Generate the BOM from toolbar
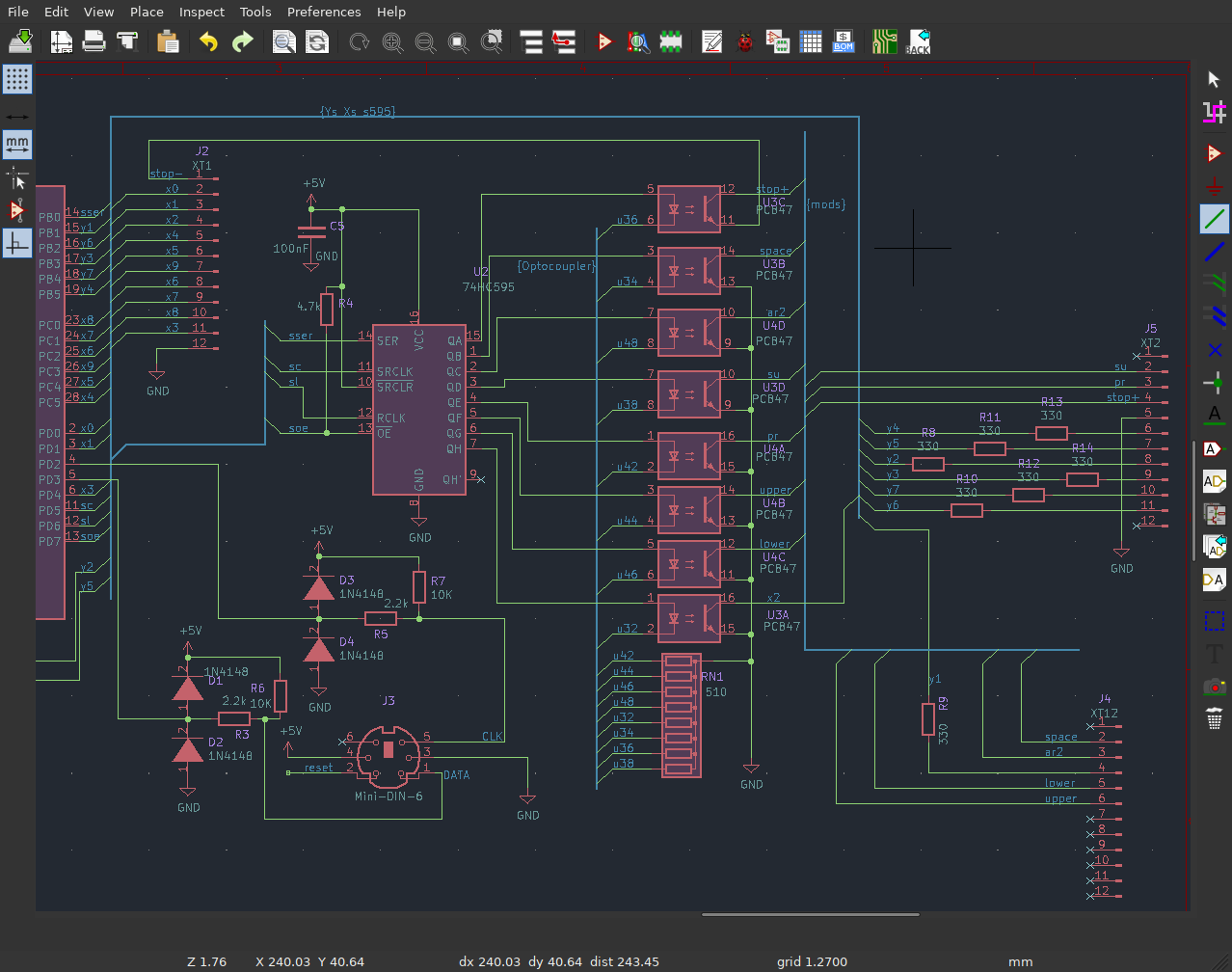 click(844, 42)
